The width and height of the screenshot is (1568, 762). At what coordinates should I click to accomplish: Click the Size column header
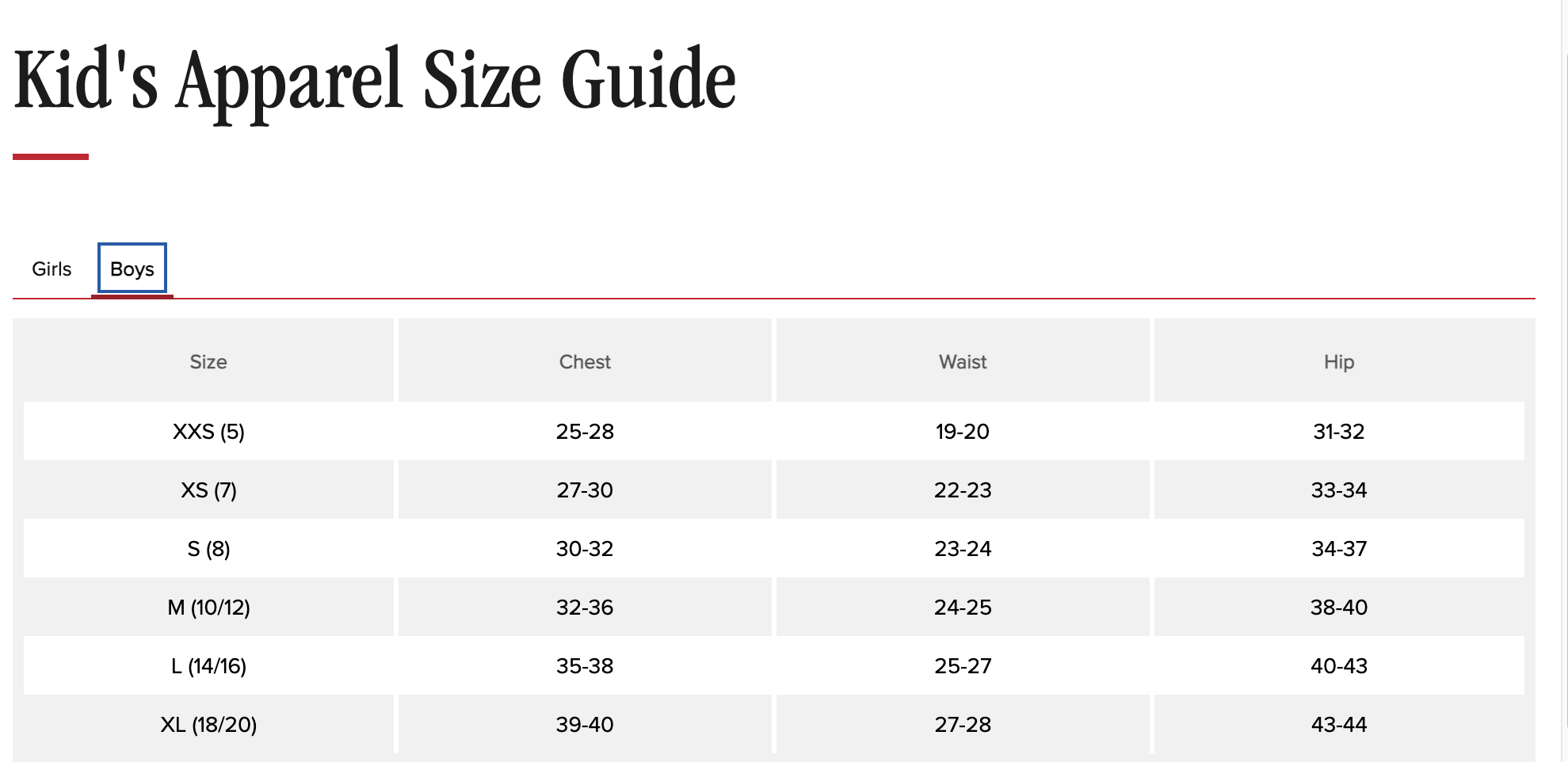[208, 362]
